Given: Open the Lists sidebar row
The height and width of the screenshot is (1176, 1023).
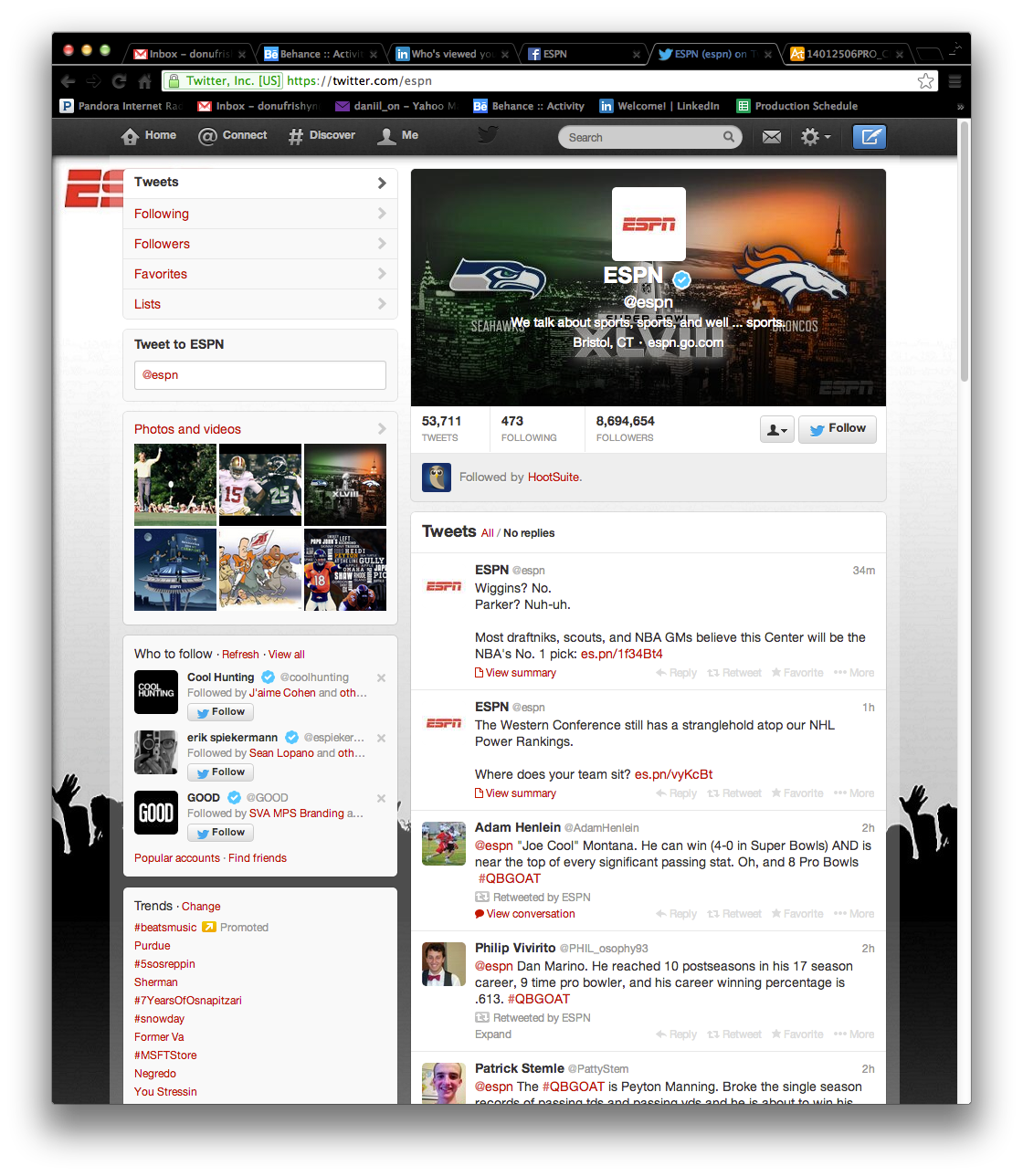Looking at the screenshot, I should pos(260,304).
